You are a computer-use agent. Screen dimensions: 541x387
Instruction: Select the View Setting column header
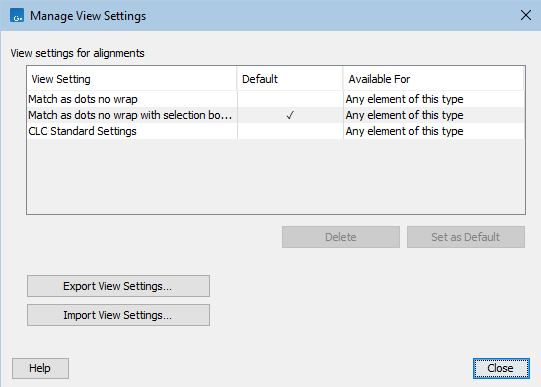[x=132, y=79]
